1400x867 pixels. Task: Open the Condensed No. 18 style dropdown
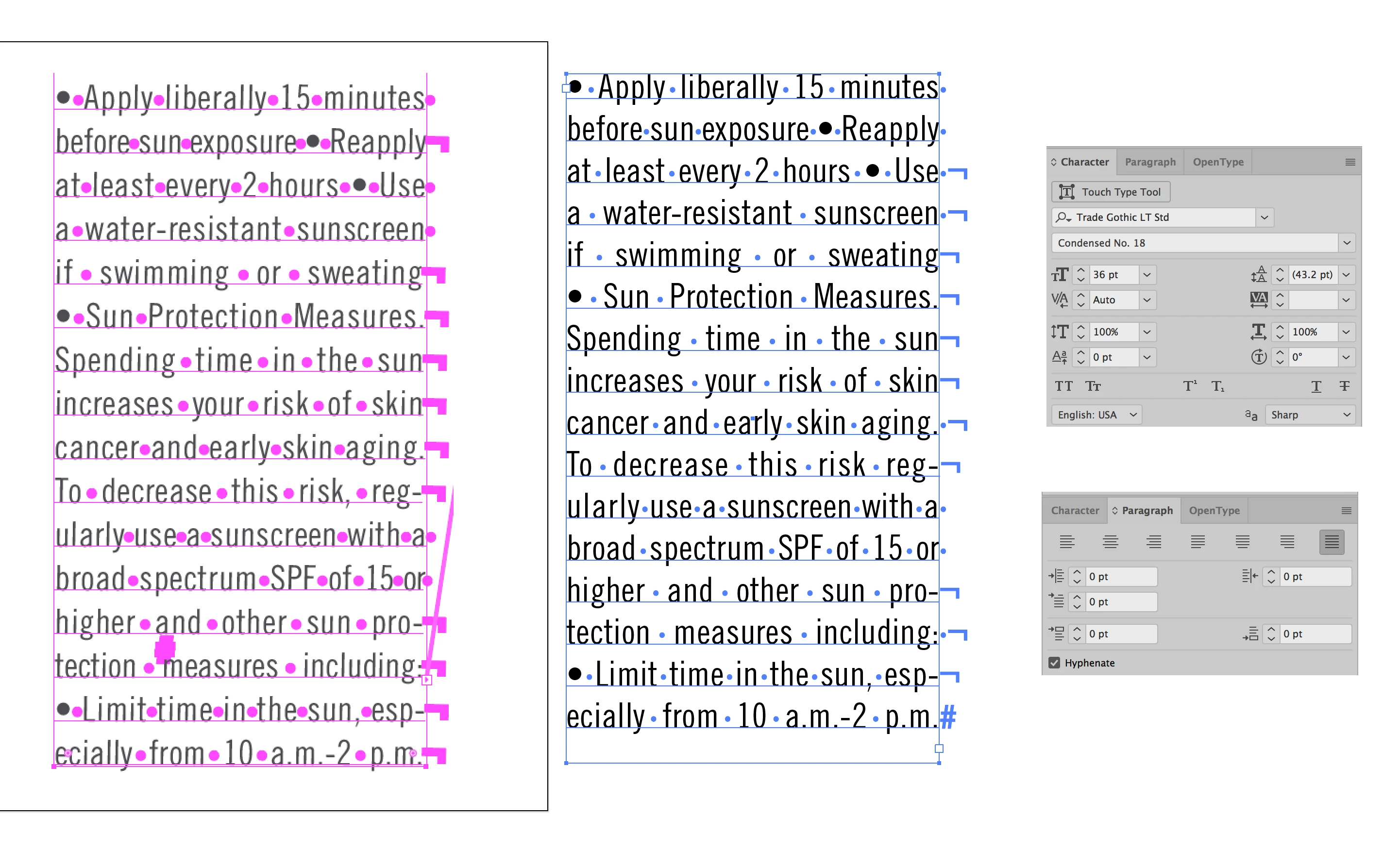point(1346,243)
